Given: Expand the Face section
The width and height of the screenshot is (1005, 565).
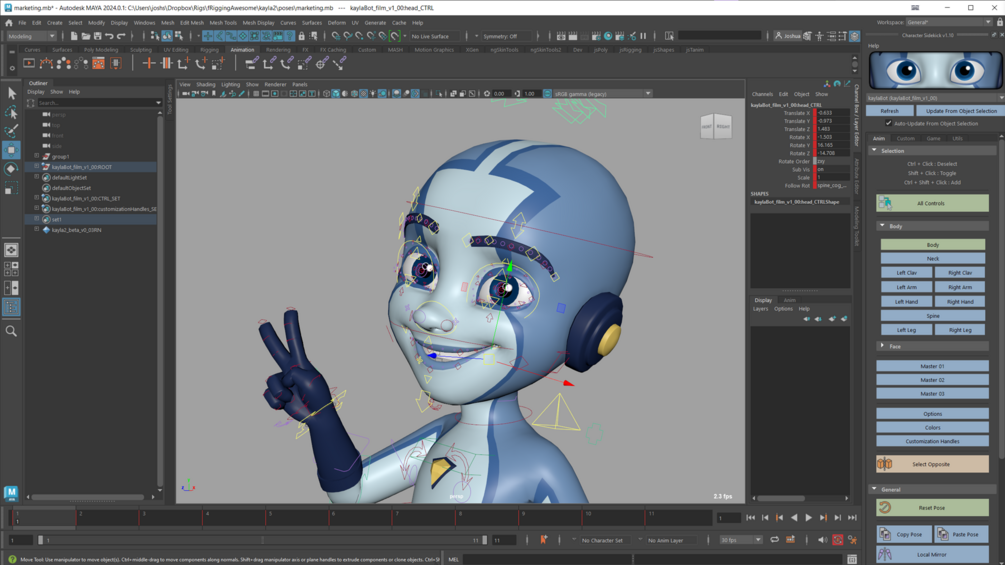Looking at the screenshot, I should pyautogui.click(x=882, y=346).
